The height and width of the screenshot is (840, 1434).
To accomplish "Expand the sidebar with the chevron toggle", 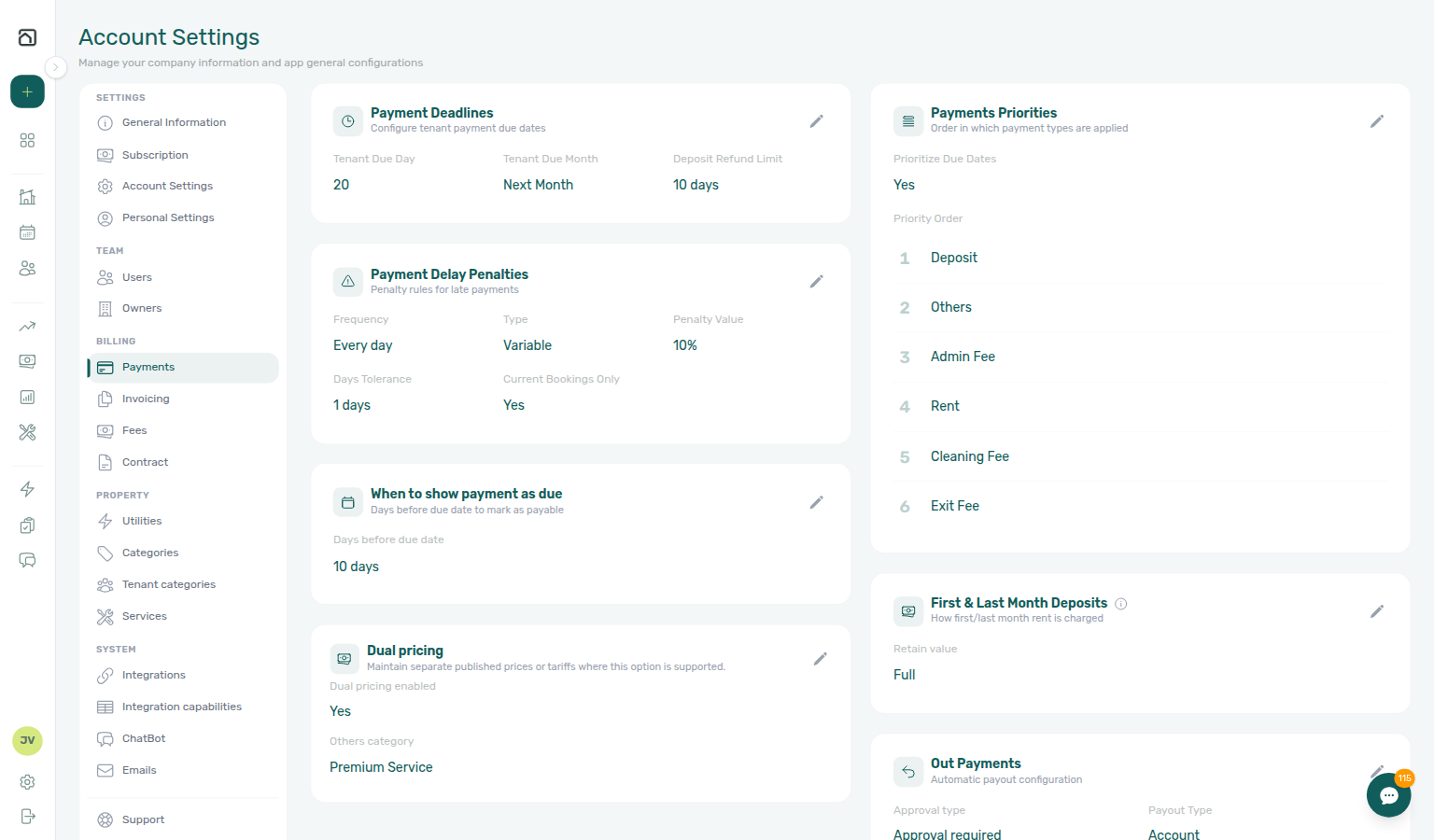I will [x=56, y=67].
